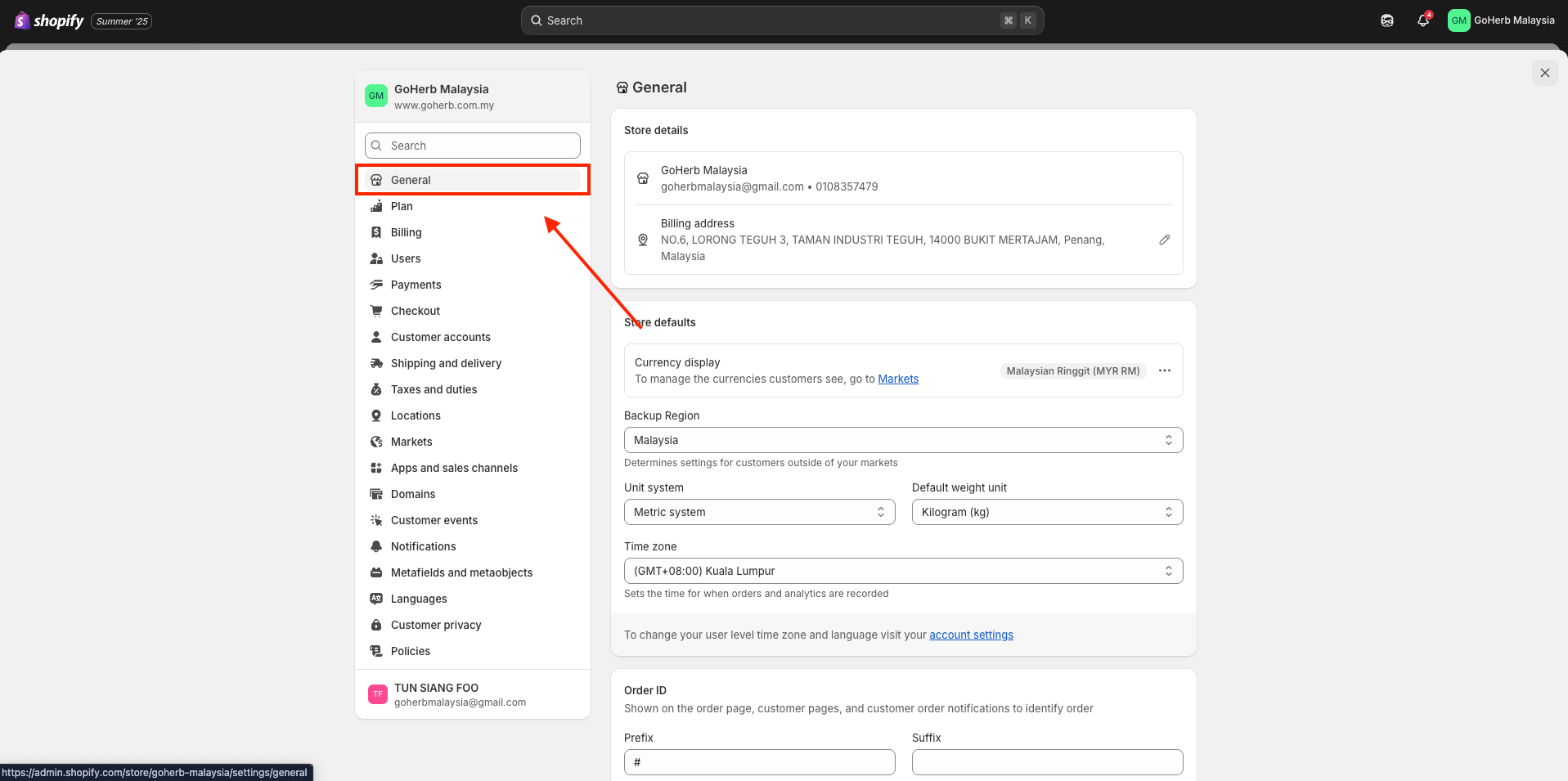Click the Notifications bell in sidebar
The image size is (1568, 781).
click(376, 546)
